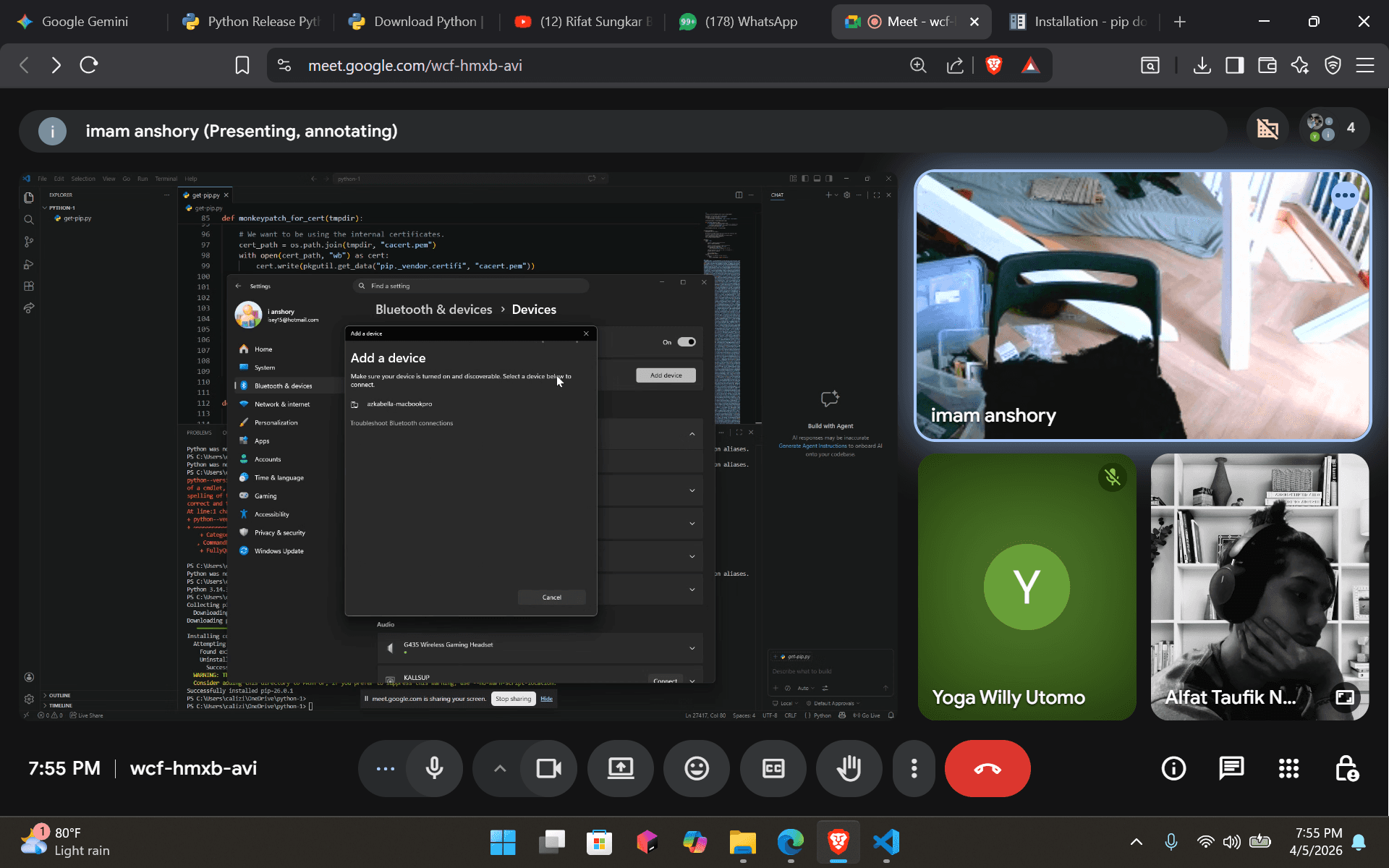This screenshot has width=1389, height=868.
Task: Open host controls lock icon
Action: (1346, 768)
